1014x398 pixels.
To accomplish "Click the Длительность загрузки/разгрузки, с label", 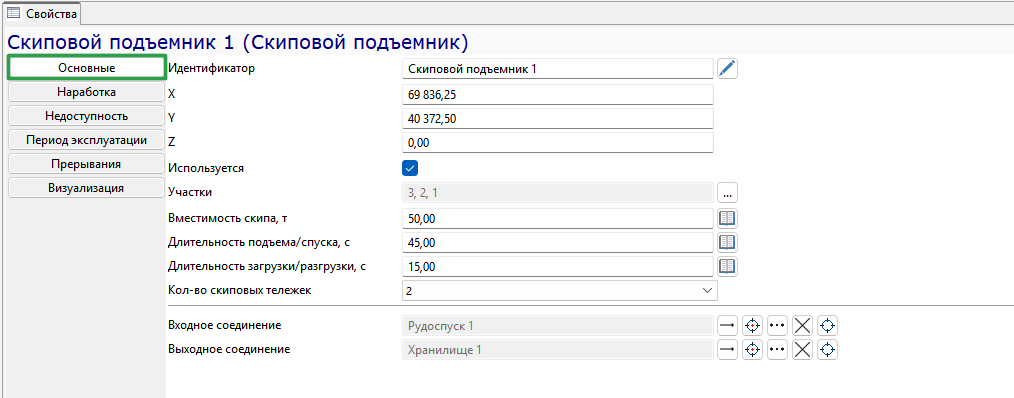I will point(267,266).
